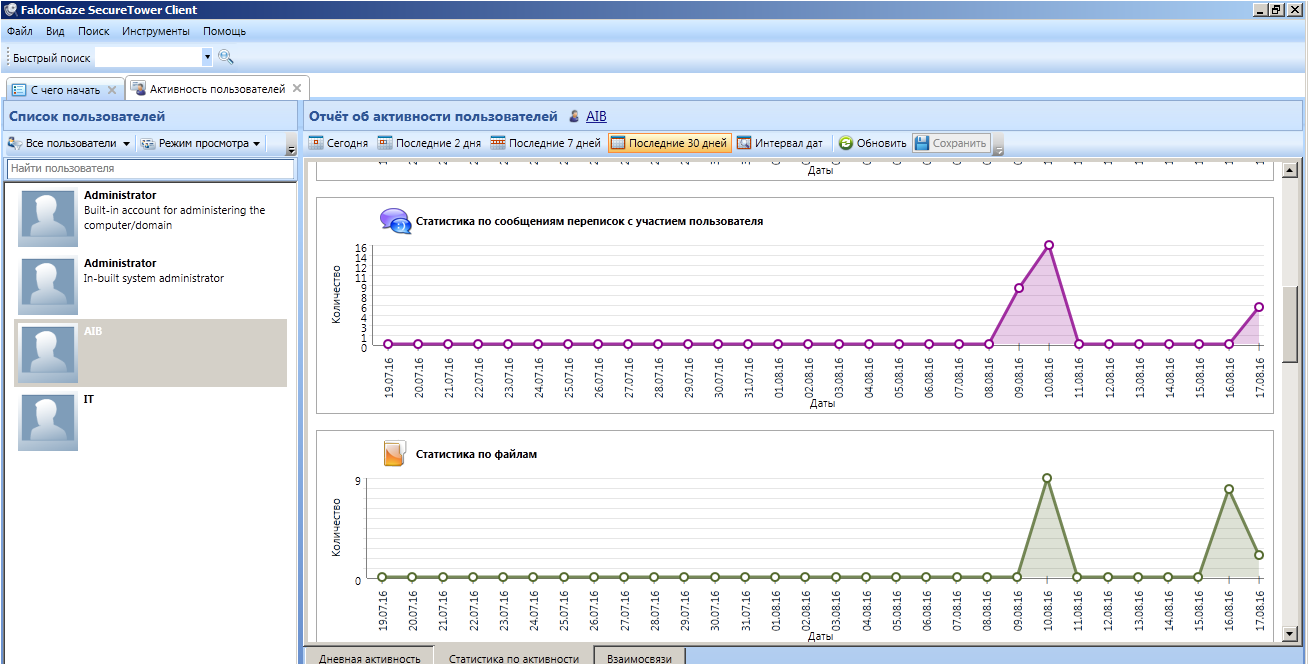Open the quick search combo box arrow
Viewport: 1308px width, 664px height.
pyautogui.click(x=207, y=58)
